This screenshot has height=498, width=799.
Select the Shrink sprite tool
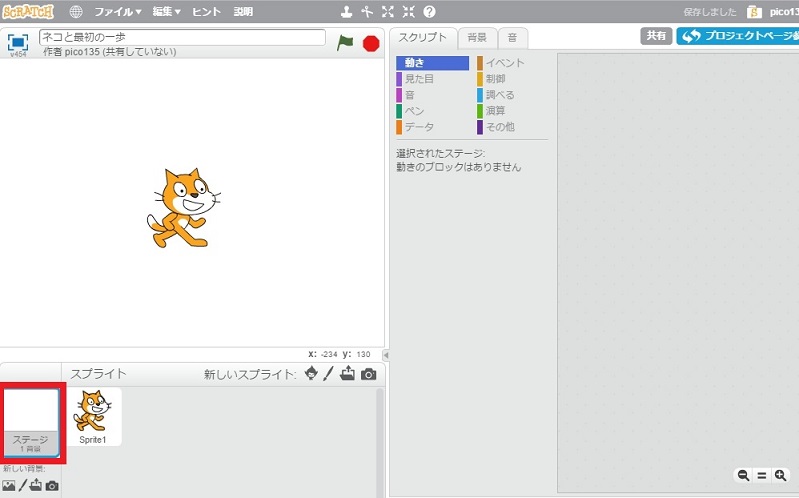coord(409,11)
